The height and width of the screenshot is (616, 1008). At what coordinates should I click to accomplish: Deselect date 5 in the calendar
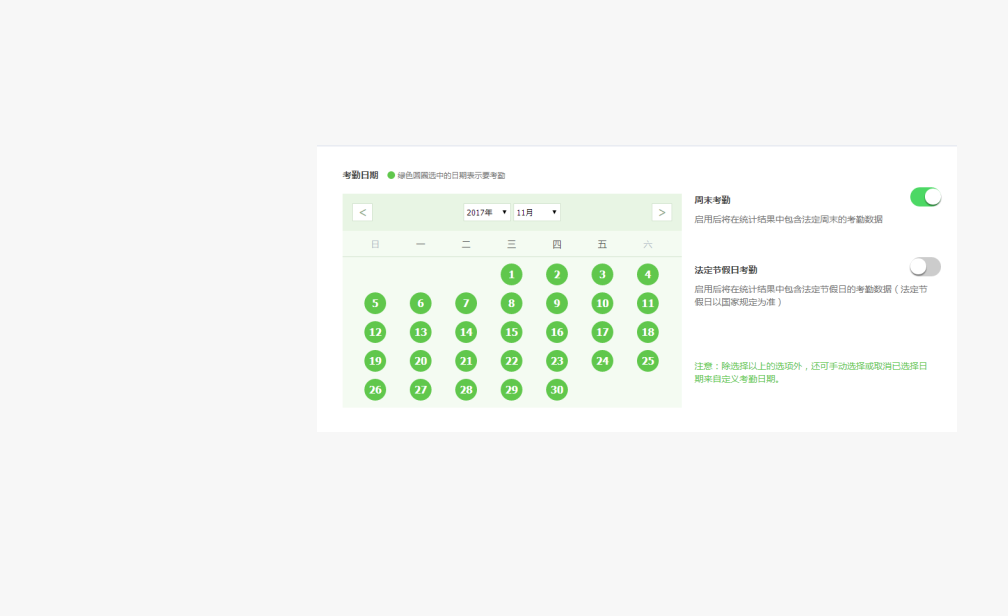(x=375, y=303)
